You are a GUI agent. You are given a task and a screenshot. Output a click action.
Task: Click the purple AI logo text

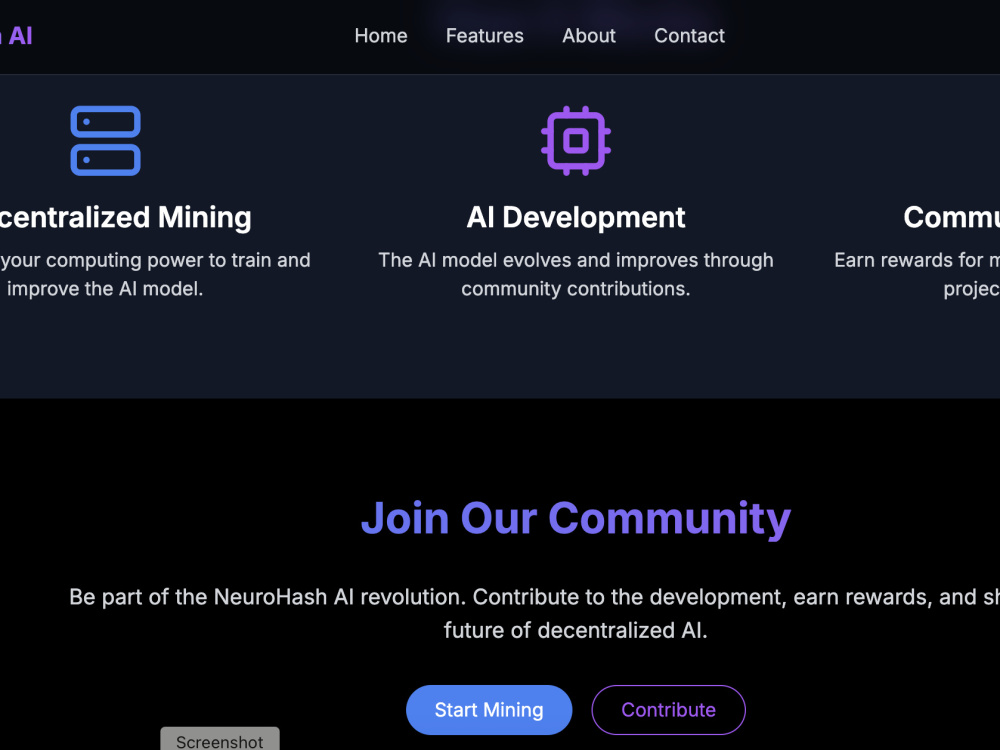pyautogui.click(x=17, y=36)
